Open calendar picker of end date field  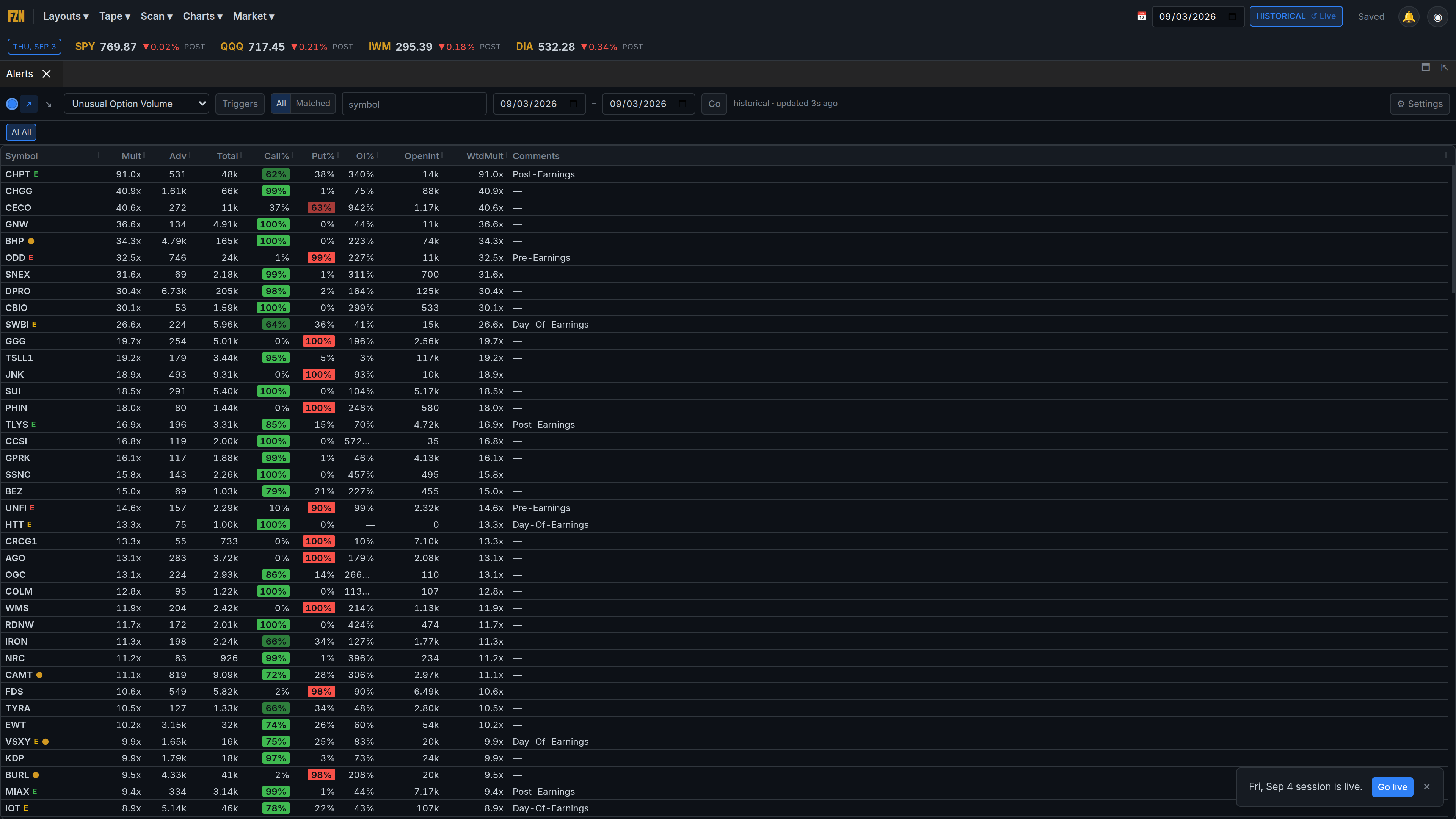coord(682,104)
